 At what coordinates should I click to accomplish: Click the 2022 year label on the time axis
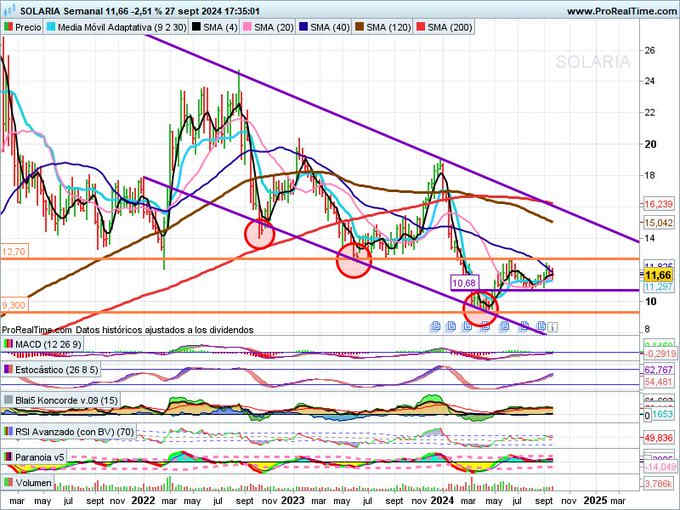143,500
